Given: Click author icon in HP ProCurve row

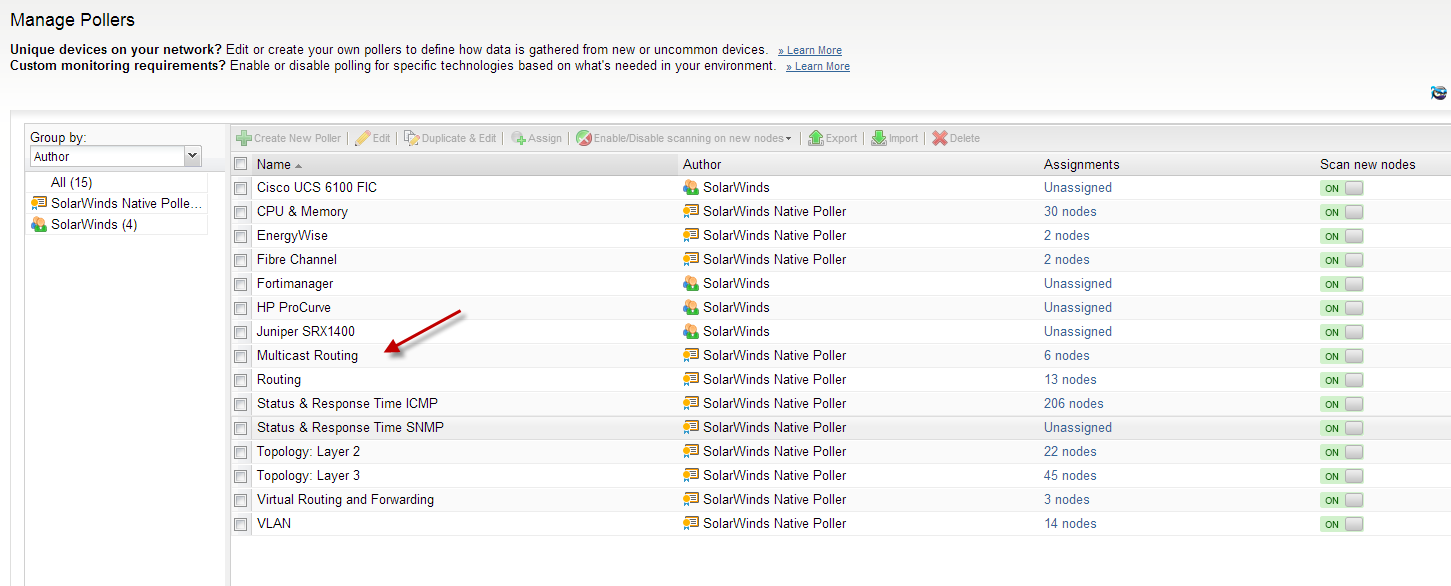Looking at the screenshot, I should pos(691,307).
